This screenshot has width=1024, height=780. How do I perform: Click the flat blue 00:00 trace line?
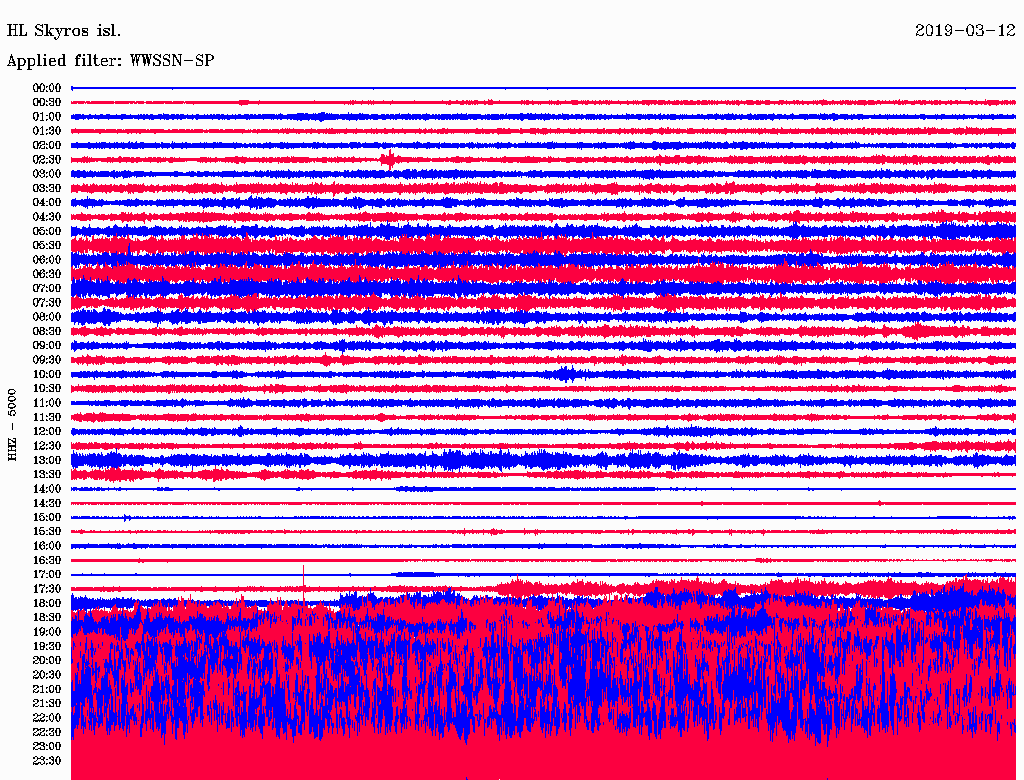[x=543, y=88]
